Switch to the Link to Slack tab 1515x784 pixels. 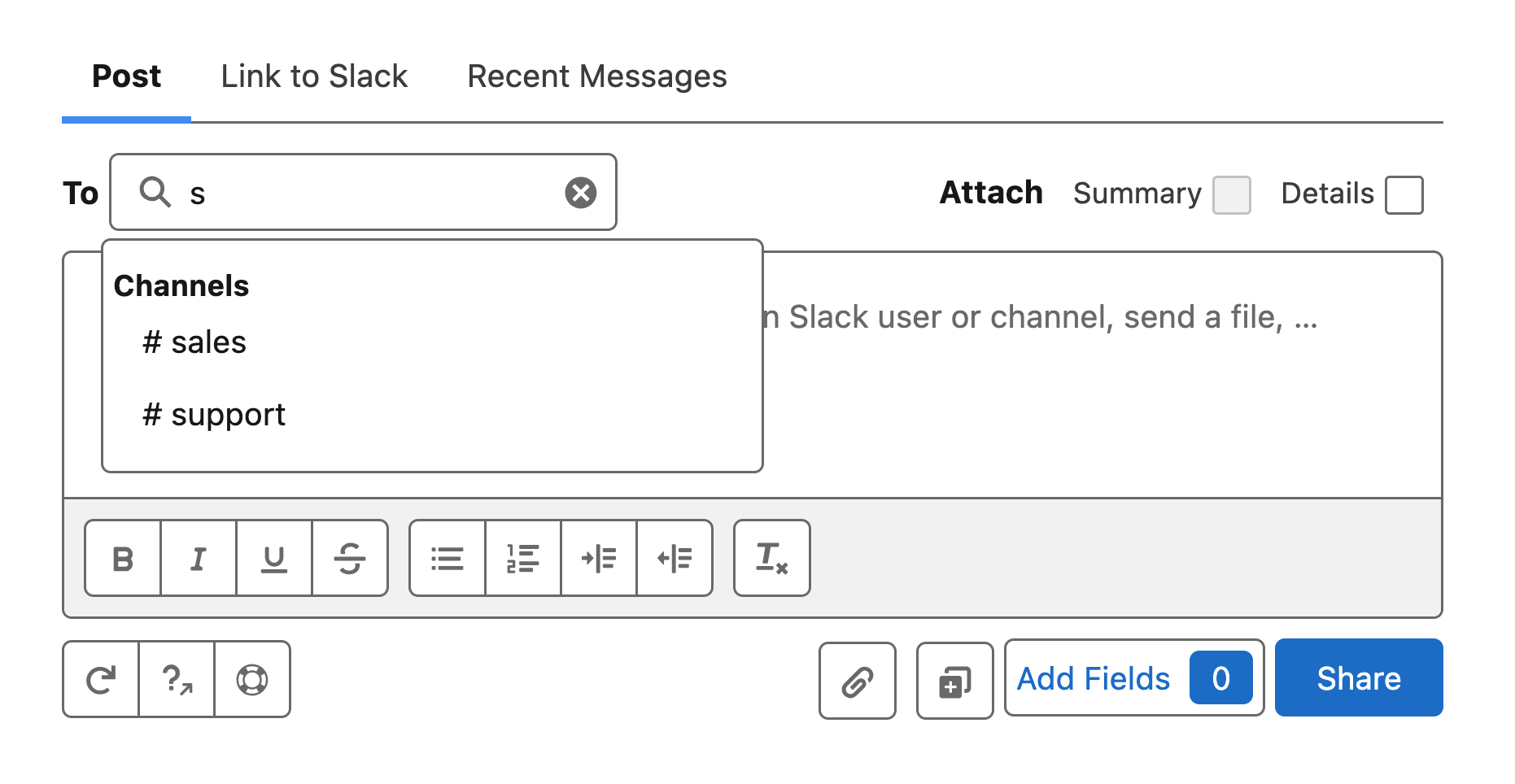coord(314,76)
